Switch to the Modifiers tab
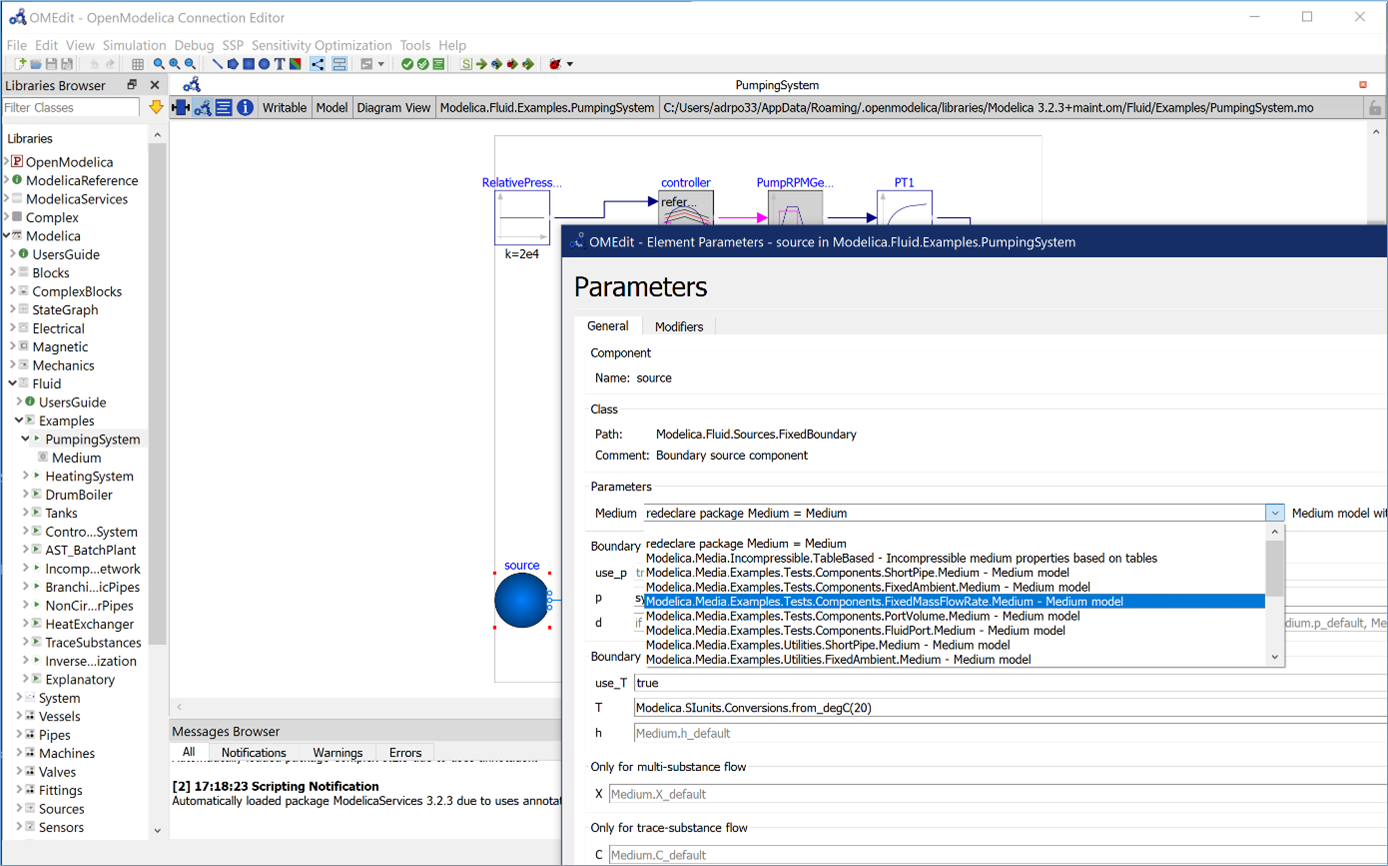 click(679, 327)
